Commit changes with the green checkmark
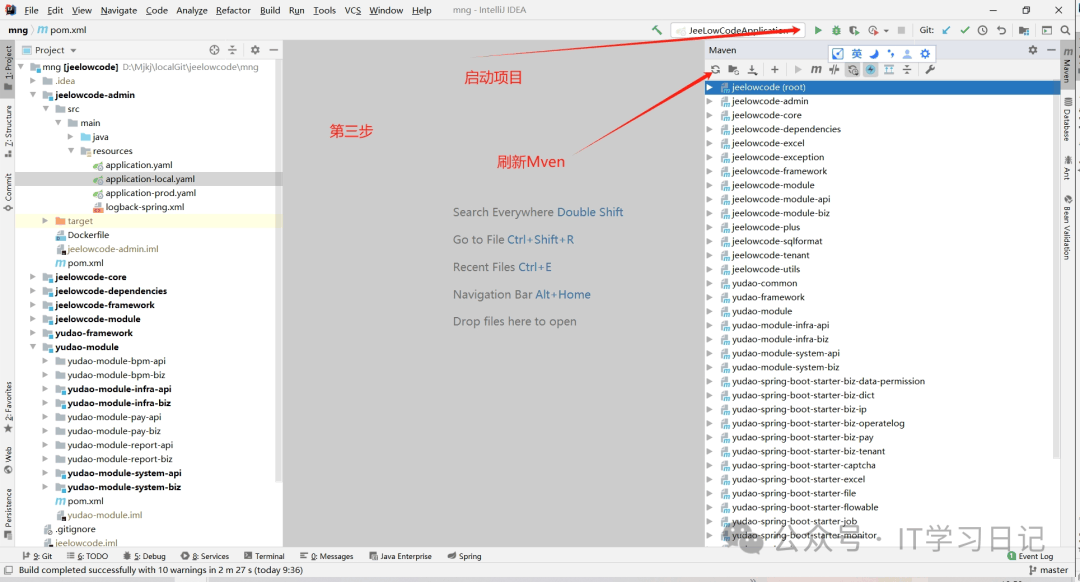This screenshot has height=582, width=1080. point(964,30)
